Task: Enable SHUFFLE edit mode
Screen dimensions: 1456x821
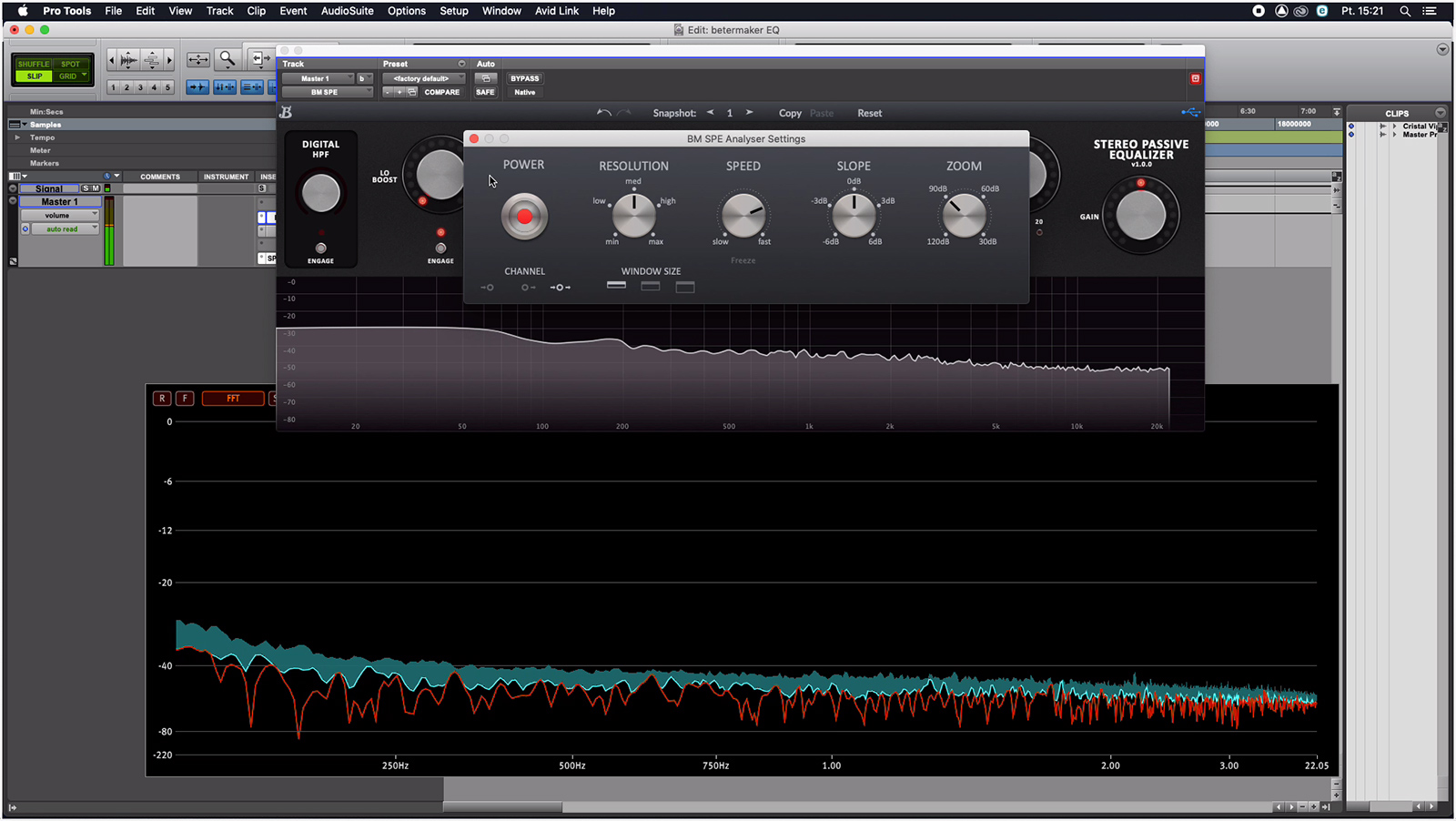Action: click(x=34, y=64)
